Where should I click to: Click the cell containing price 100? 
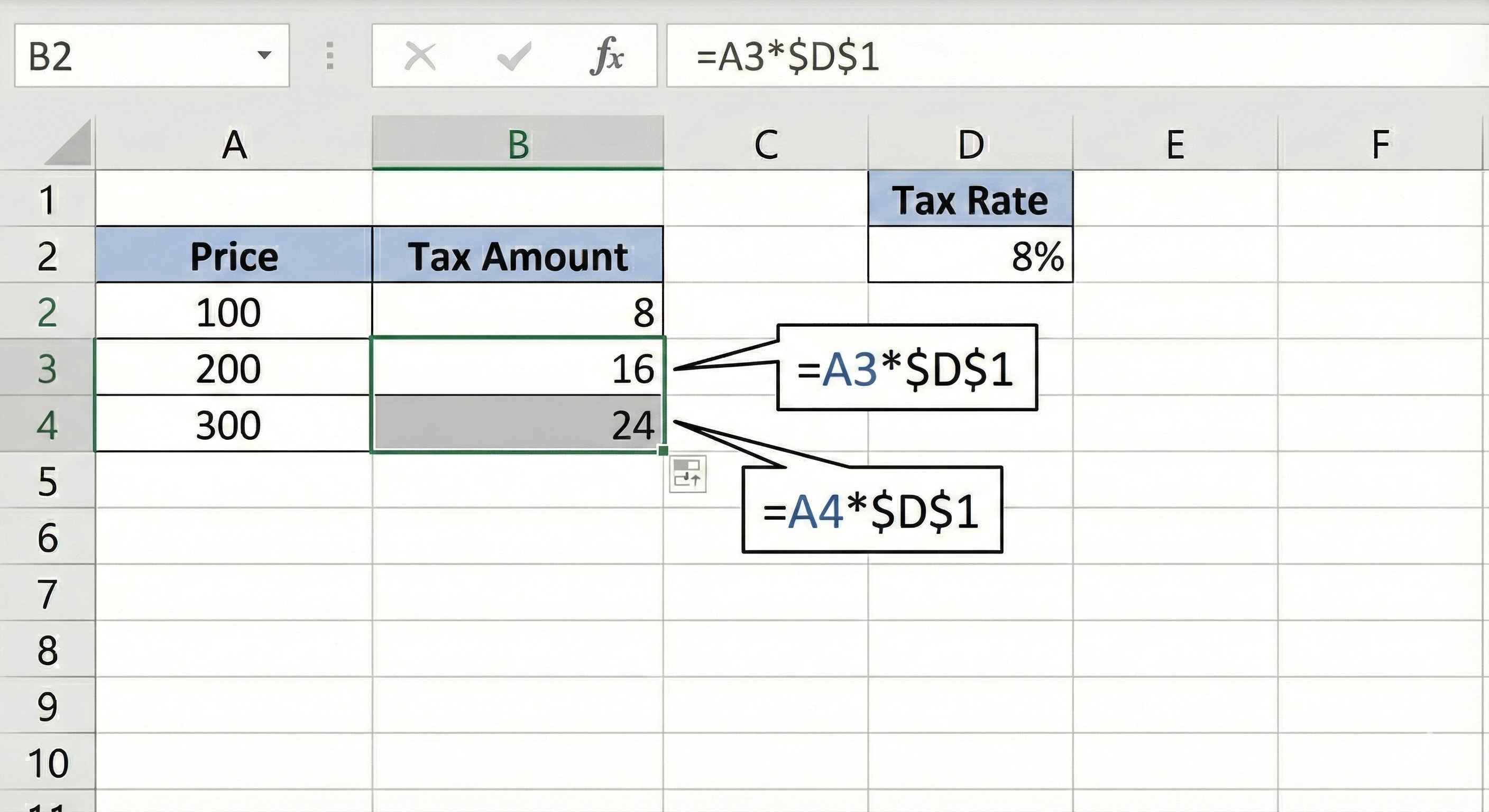click(x=234, y=312)
